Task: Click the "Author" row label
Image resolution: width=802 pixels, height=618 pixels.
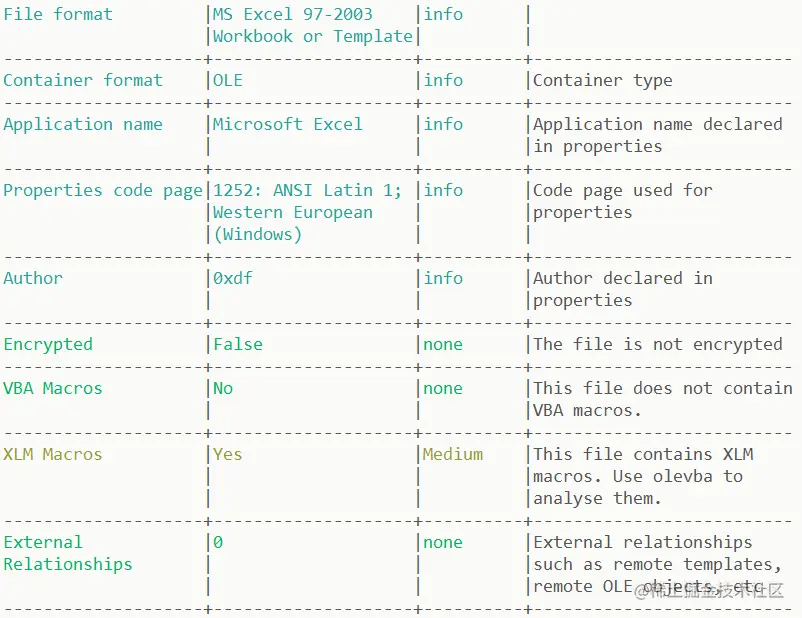Action: point(33,278)
